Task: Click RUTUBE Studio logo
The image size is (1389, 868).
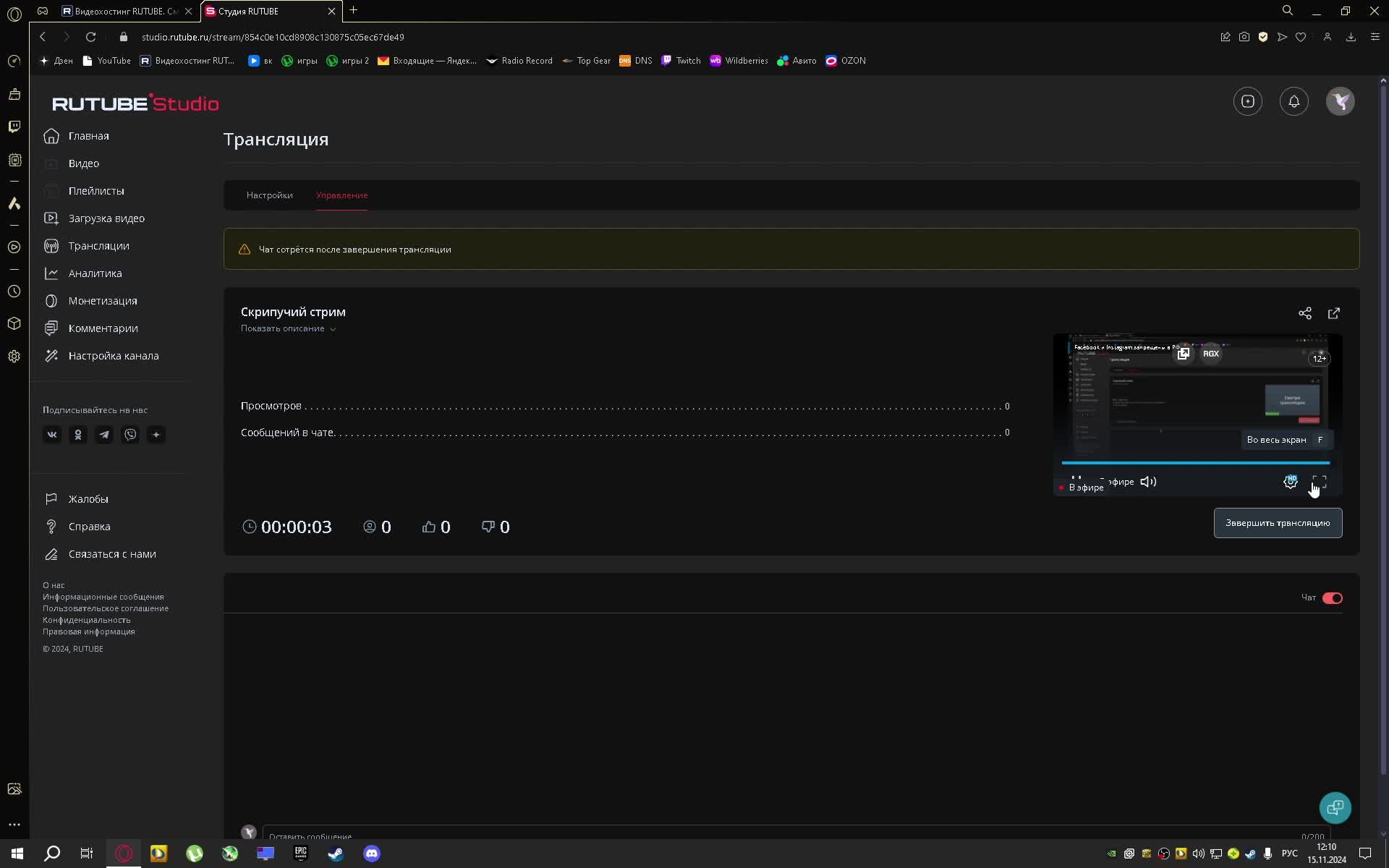Action: (x=135, y=103)
